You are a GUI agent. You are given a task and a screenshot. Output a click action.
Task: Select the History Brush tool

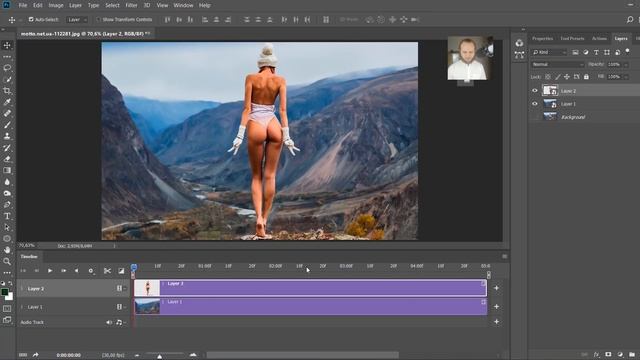(7, 148)
